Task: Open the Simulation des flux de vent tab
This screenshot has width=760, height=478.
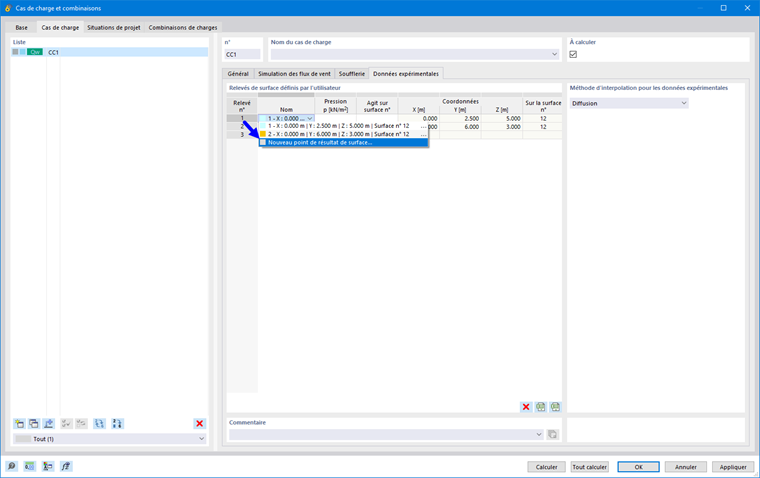Action: click(294, 74)
